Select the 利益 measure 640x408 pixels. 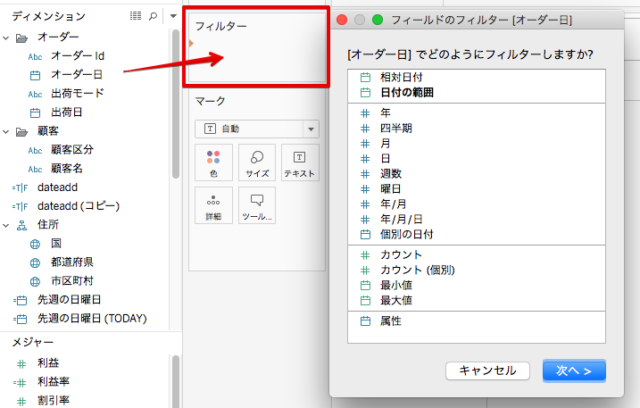tap(48, 363)
